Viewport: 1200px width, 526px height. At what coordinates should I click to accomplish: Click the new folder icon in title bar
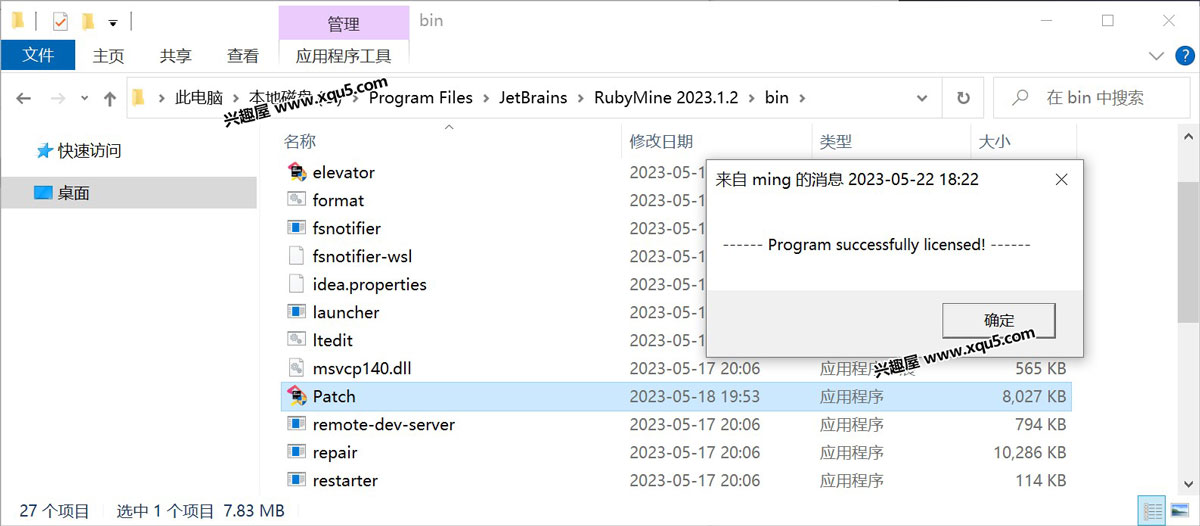tap(88, 20)
